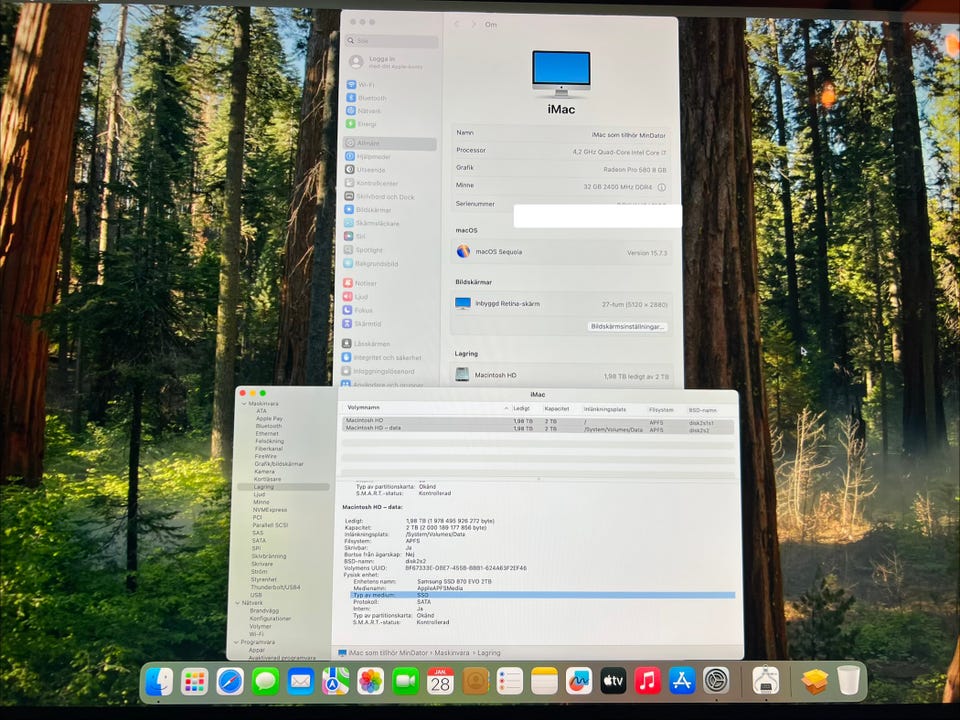
Task: Go back with the Settings back arrow
Action: pos(457,24)
